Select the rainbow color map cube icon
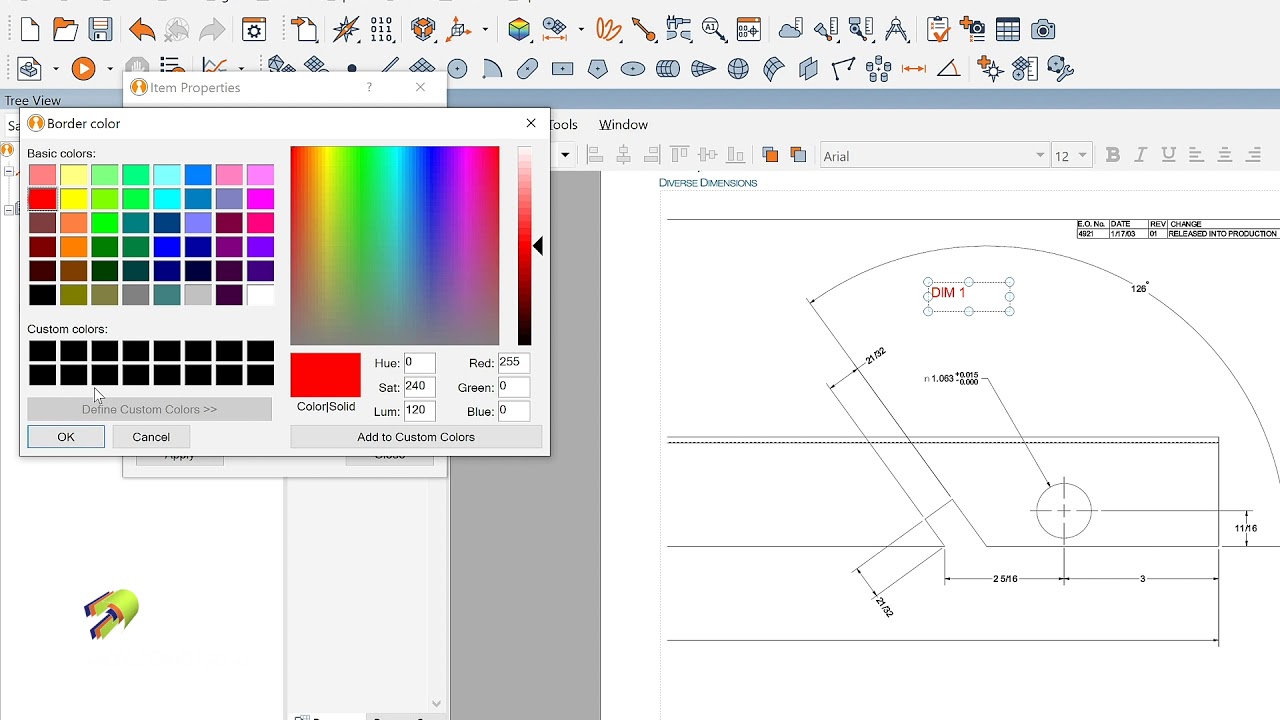This screenshot has width=1280, height=720. pos(518,30)
